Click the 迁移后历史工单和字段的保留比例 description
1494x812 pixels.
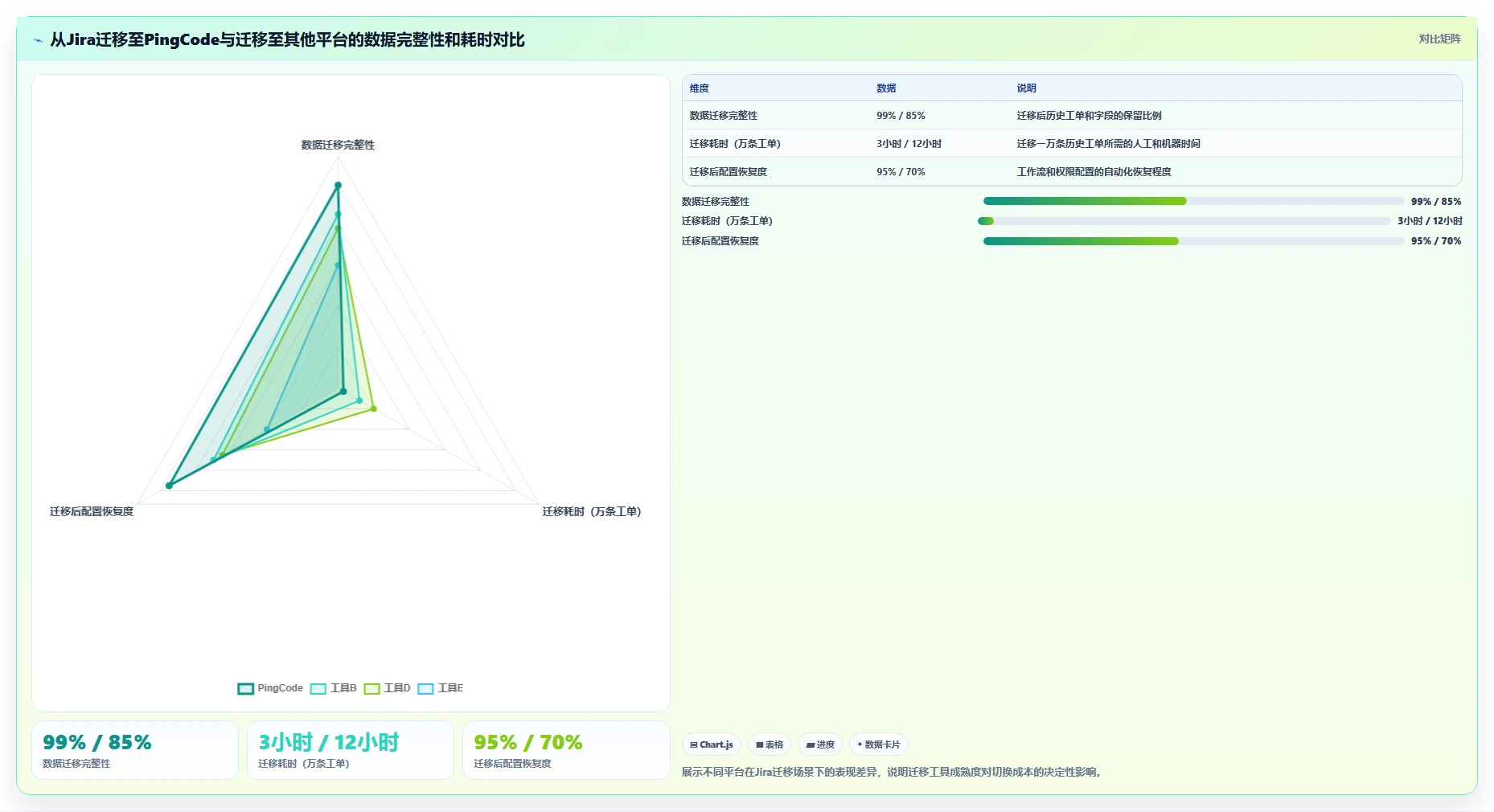coord(1089,116)
